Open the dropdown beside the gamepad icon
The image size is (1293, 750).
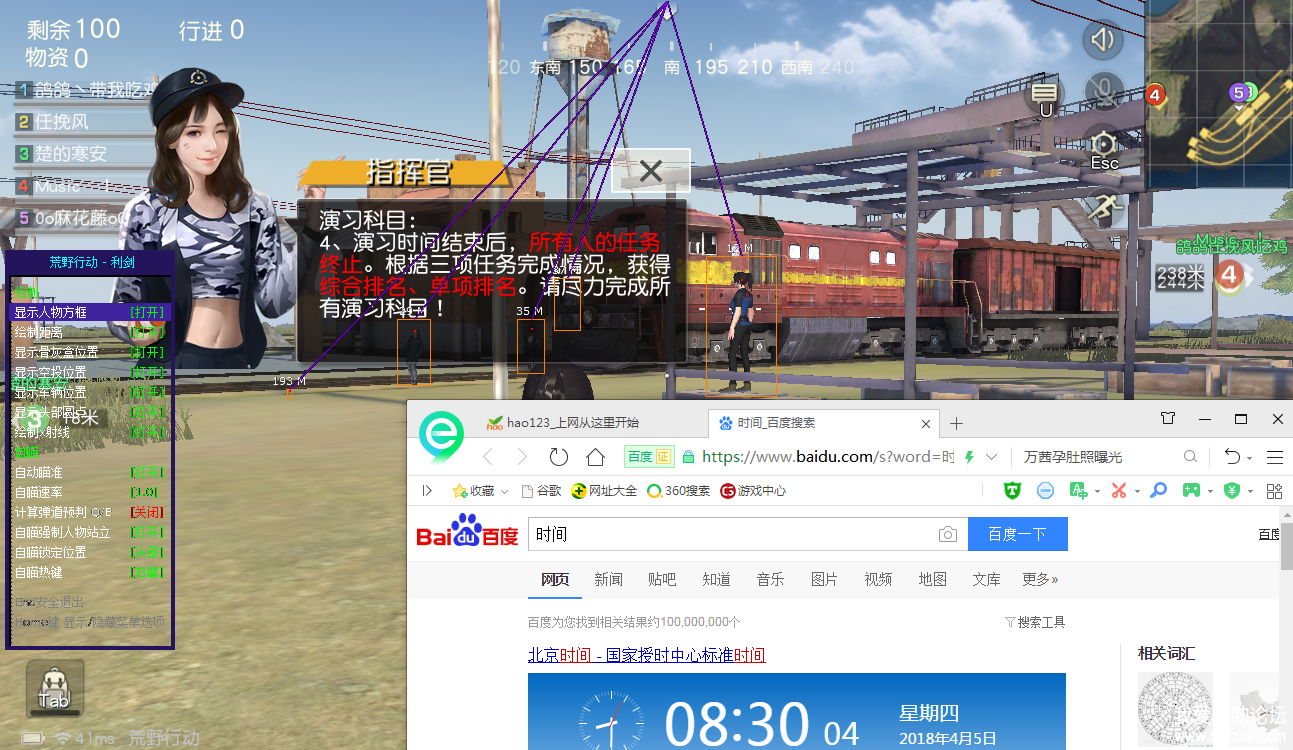pyautogui.click(x=1209, y=491)
